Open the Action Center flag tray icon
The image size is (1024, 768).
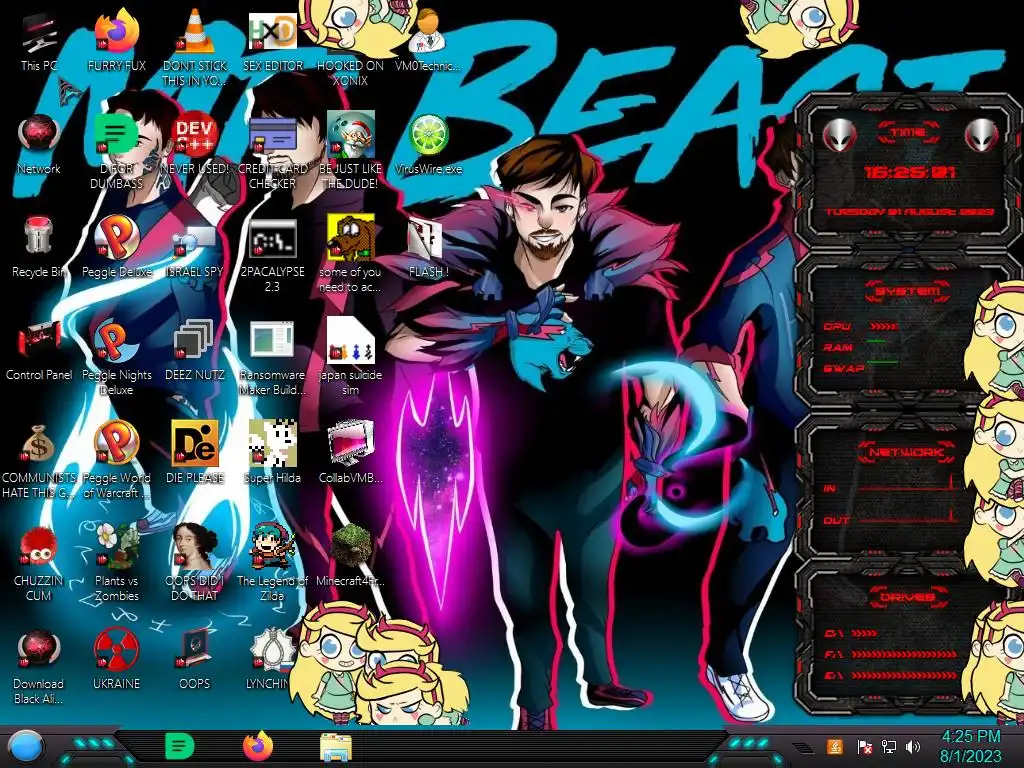(x=865, y=746)
